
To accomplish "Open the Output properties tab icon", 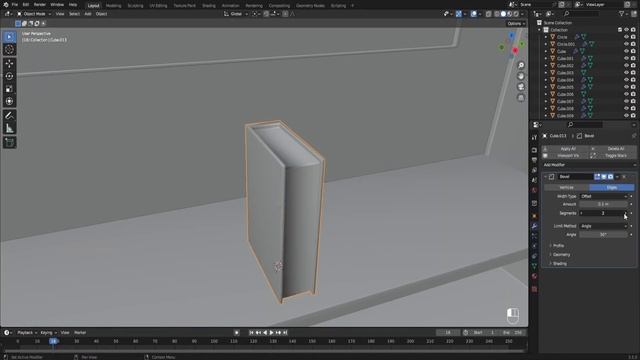I will [x=534, y=160].
